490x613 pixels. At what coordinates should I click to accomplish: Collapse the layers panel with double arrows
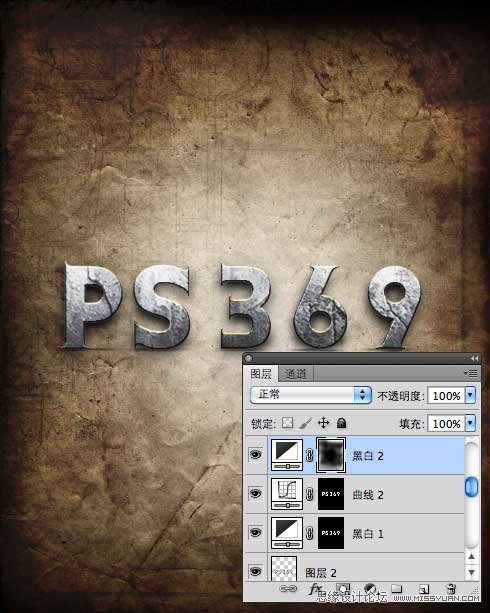(x=474, y=358)
